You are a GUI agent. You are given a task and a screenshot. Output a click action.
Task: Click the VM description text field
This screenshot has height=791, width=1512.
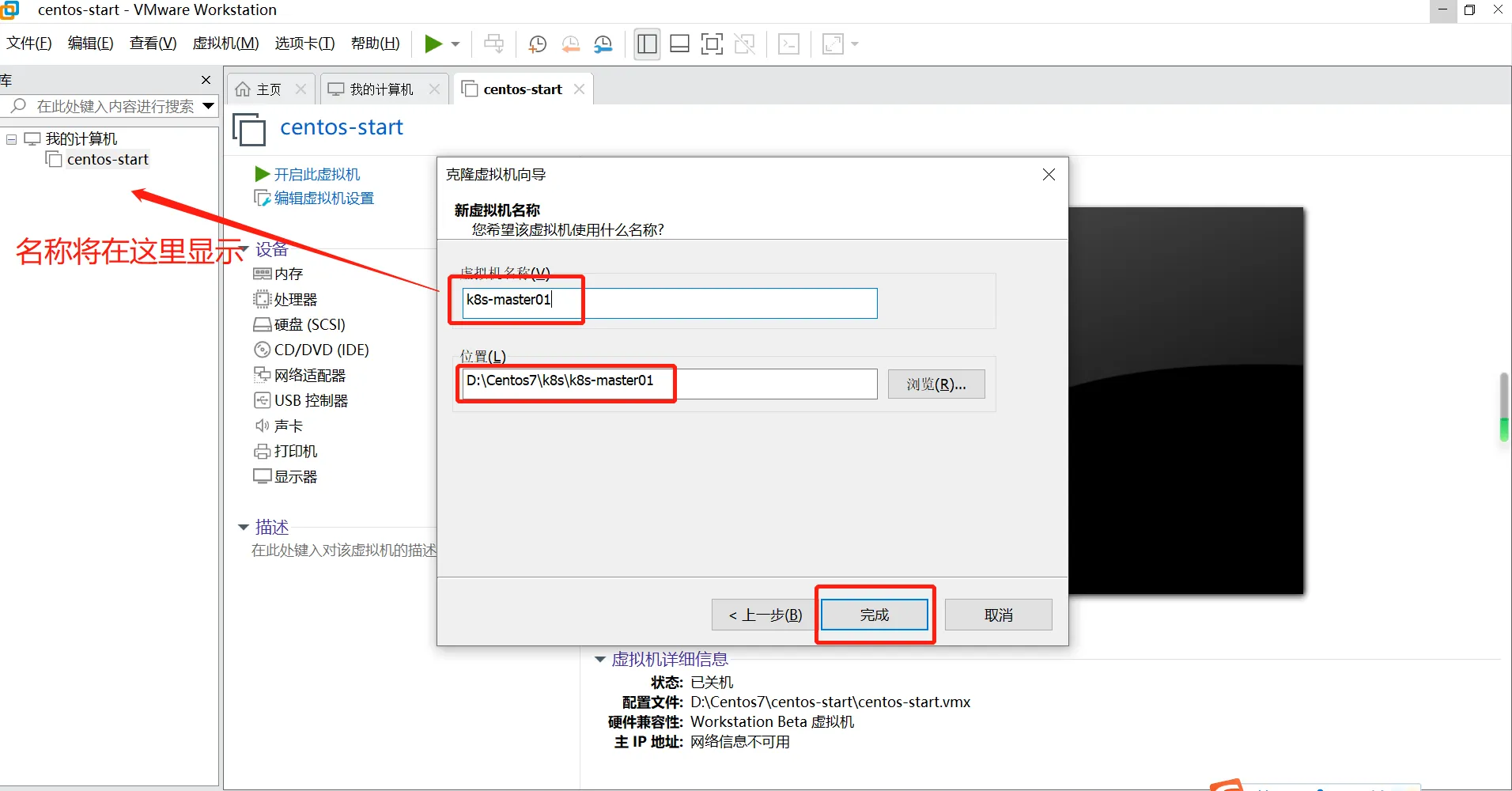tap(344, 550)
